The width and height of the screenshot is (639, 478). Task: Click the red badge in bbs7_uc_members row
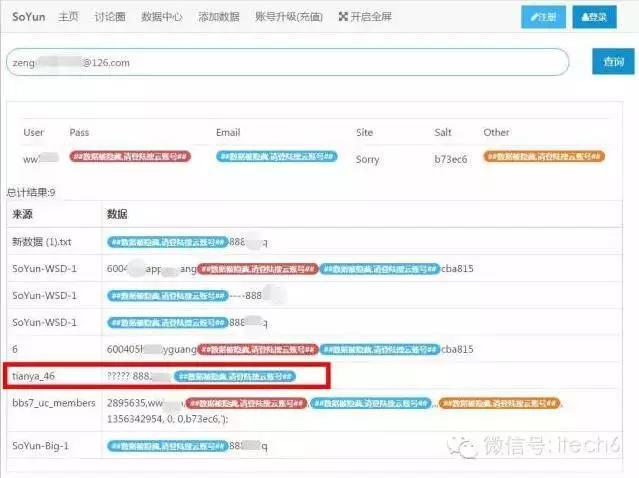point(246,403)
